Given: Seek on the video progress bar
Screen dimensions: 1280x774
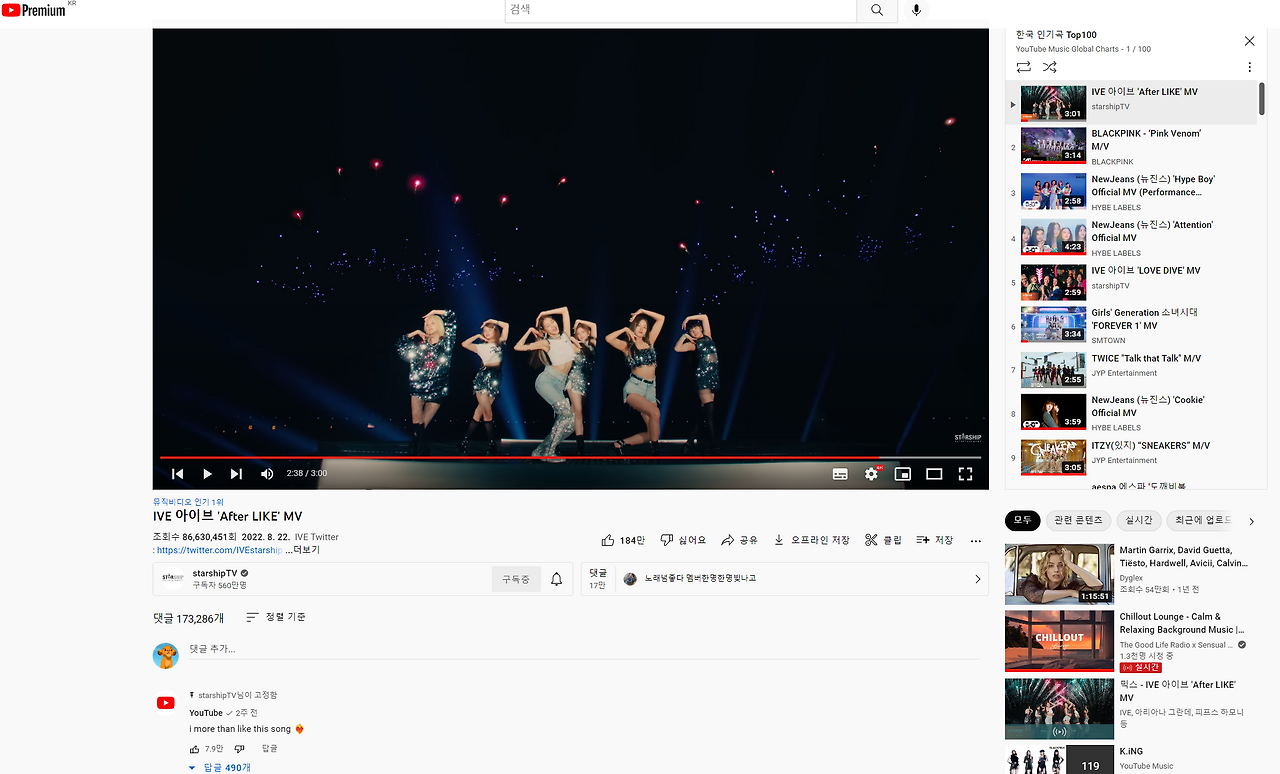Looking at the screenshot, I should 570,458.
